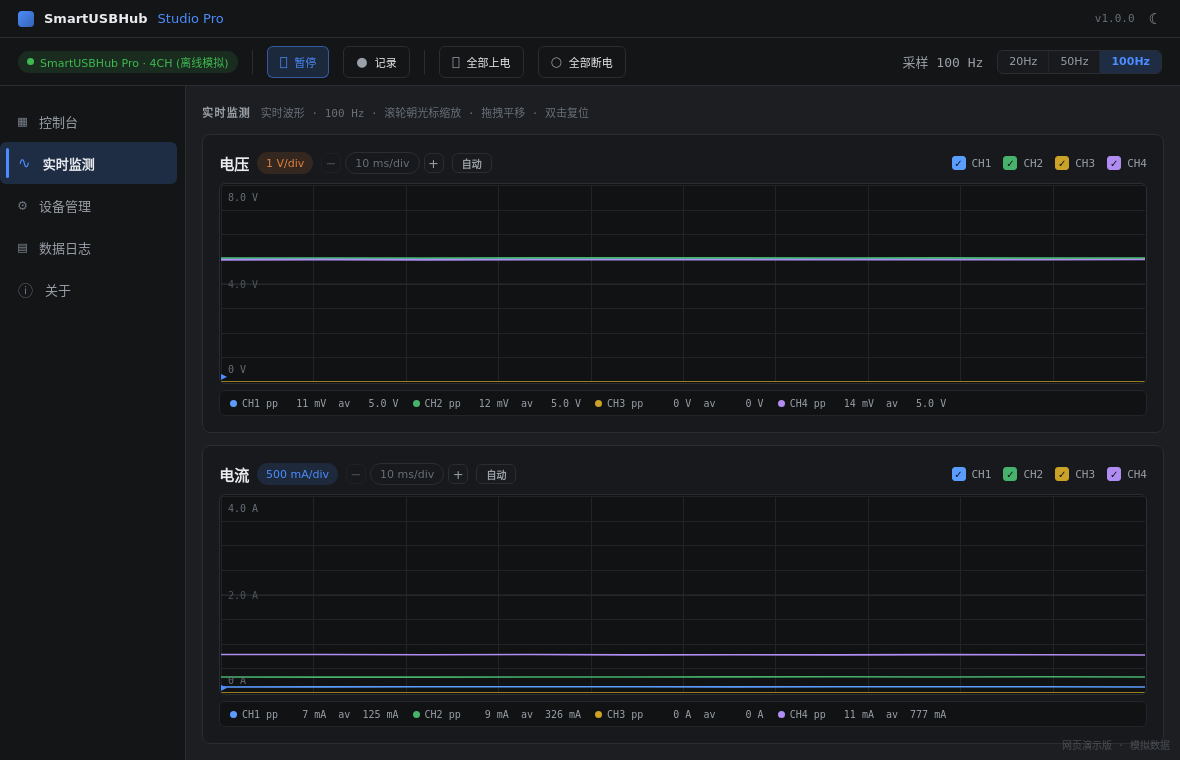Click the v1.0.0 version label
Screen dimensions: 1180x760
pos(1115,18)
